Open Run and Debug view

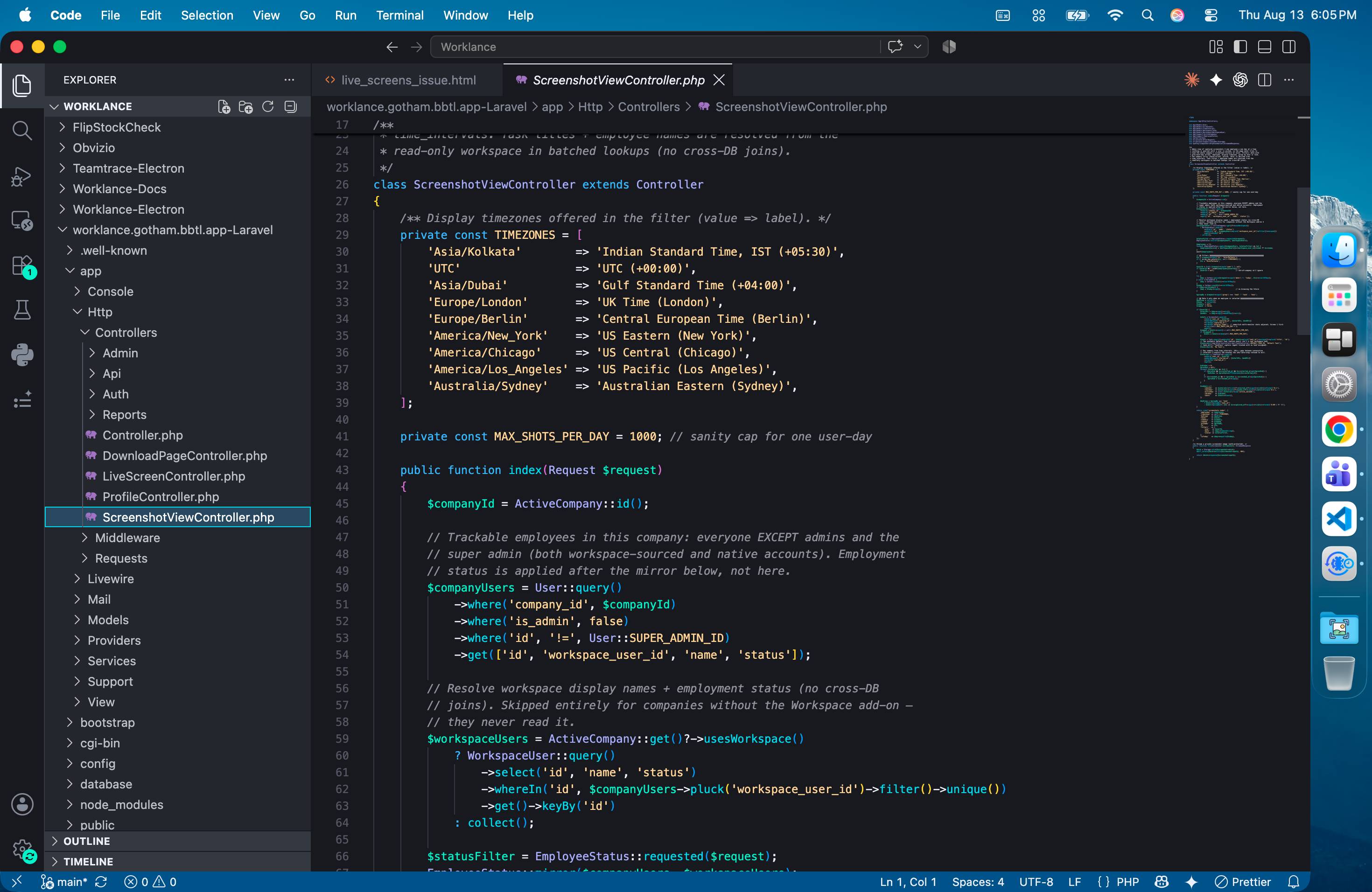(x=22, y=176)
